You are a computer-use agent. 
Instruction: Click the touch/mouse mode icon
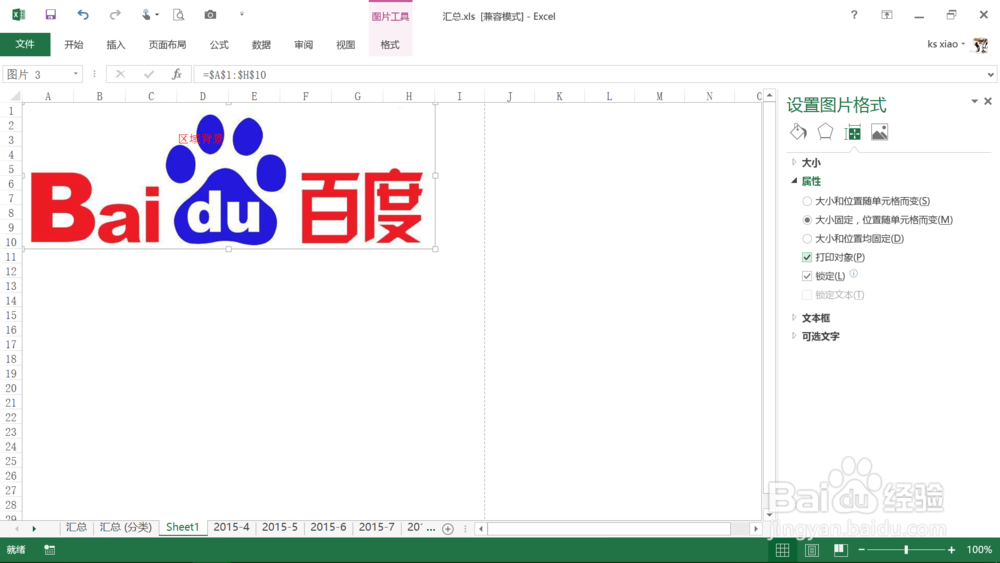146,15
